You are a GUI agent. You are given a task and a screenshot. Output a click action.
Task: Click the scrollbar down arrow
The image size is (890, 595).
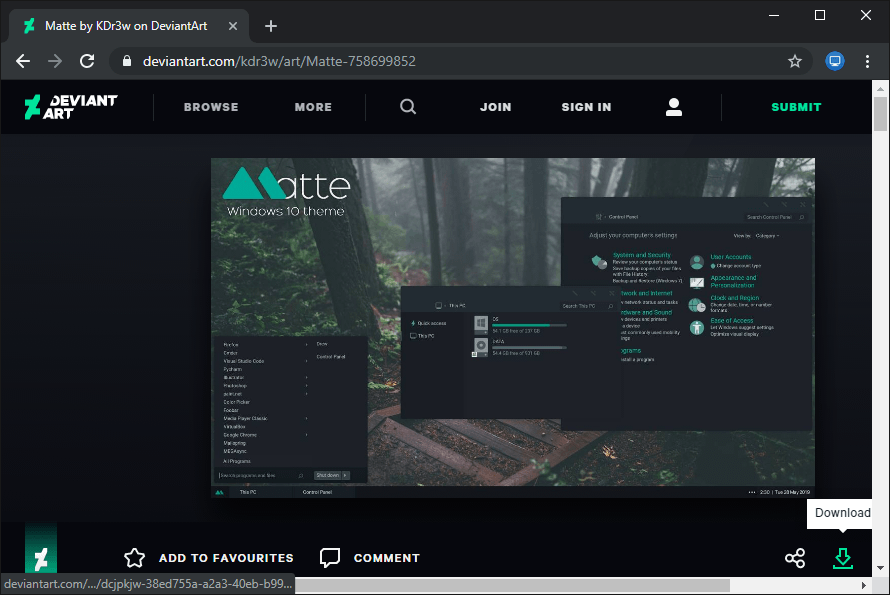coord(880,567)
